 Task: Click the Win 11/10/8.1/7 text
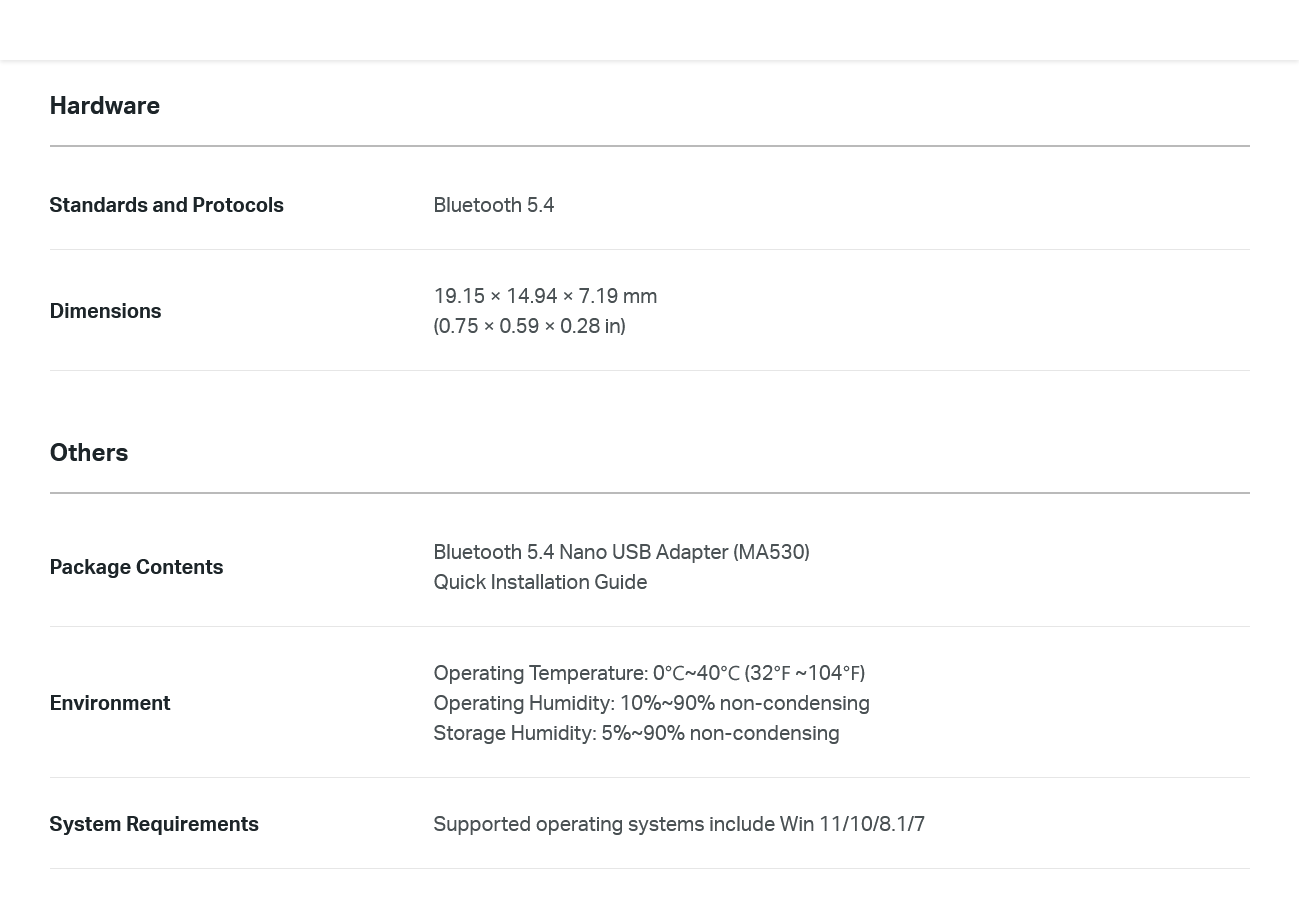point(852,824)
